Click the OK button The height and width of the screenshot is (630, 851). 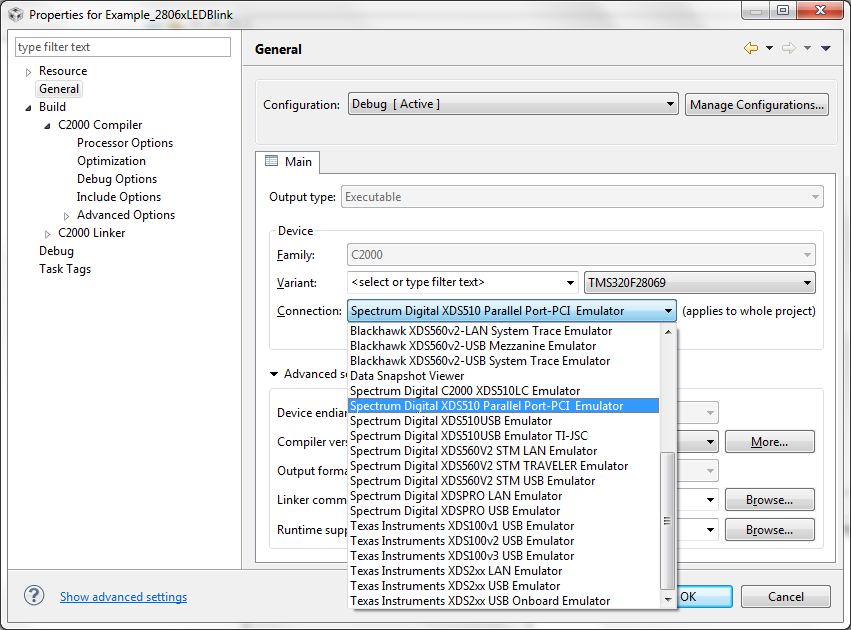pyautogui.click(x=704, y=596)
